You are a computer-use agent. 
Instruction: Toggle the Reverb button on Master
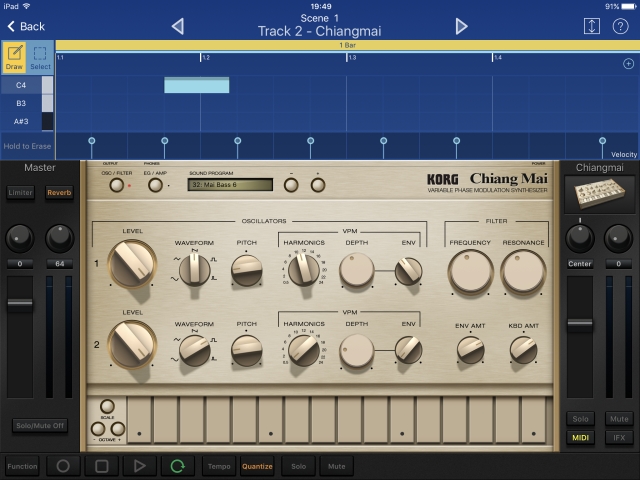pyautogui.click(x=59, y=192)
